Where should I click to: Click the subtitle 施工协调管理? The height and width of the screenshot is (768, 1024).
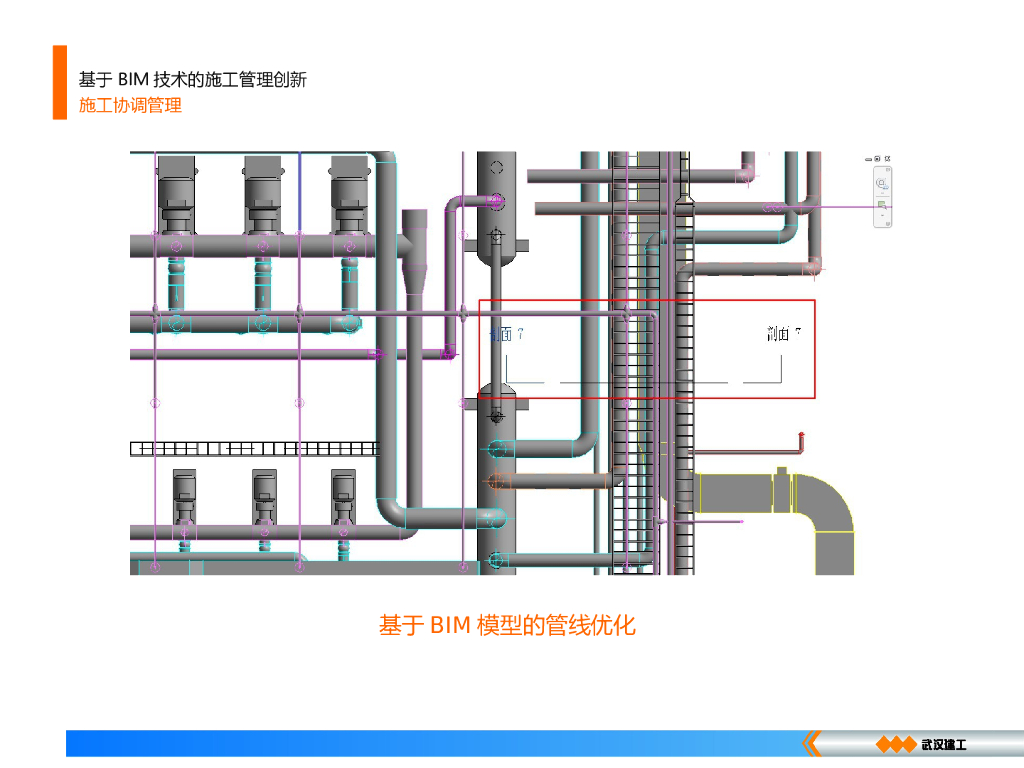pyautogui.click(x=130, y=105)
